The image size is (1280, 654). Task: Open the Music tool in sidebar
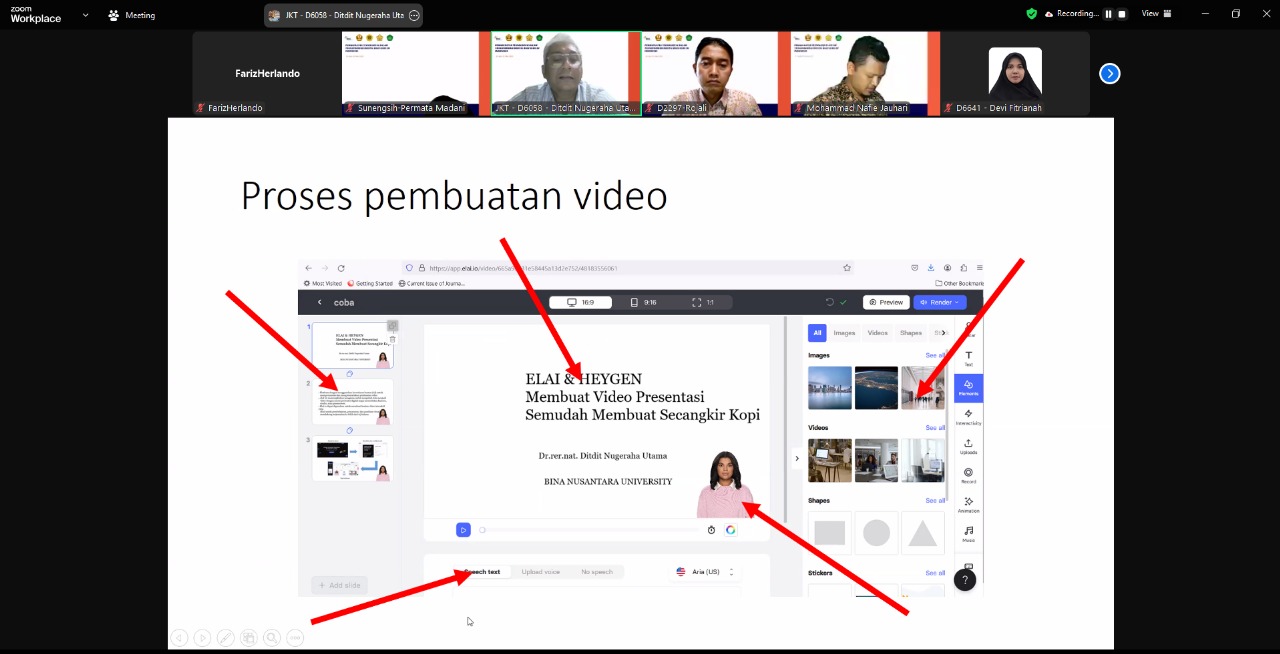tap(968, 534)
